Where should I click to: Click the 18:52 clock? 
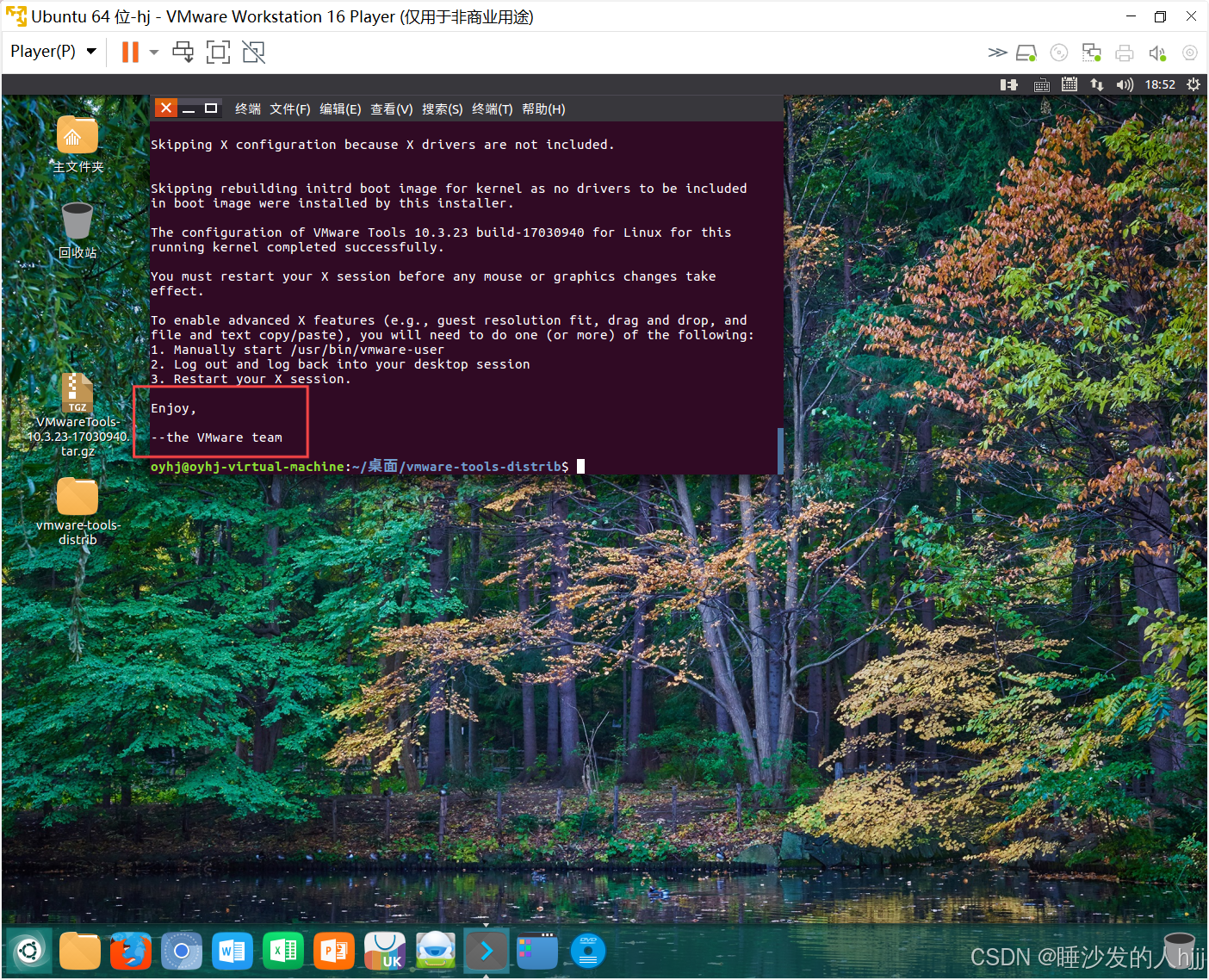pos(1160,84)
